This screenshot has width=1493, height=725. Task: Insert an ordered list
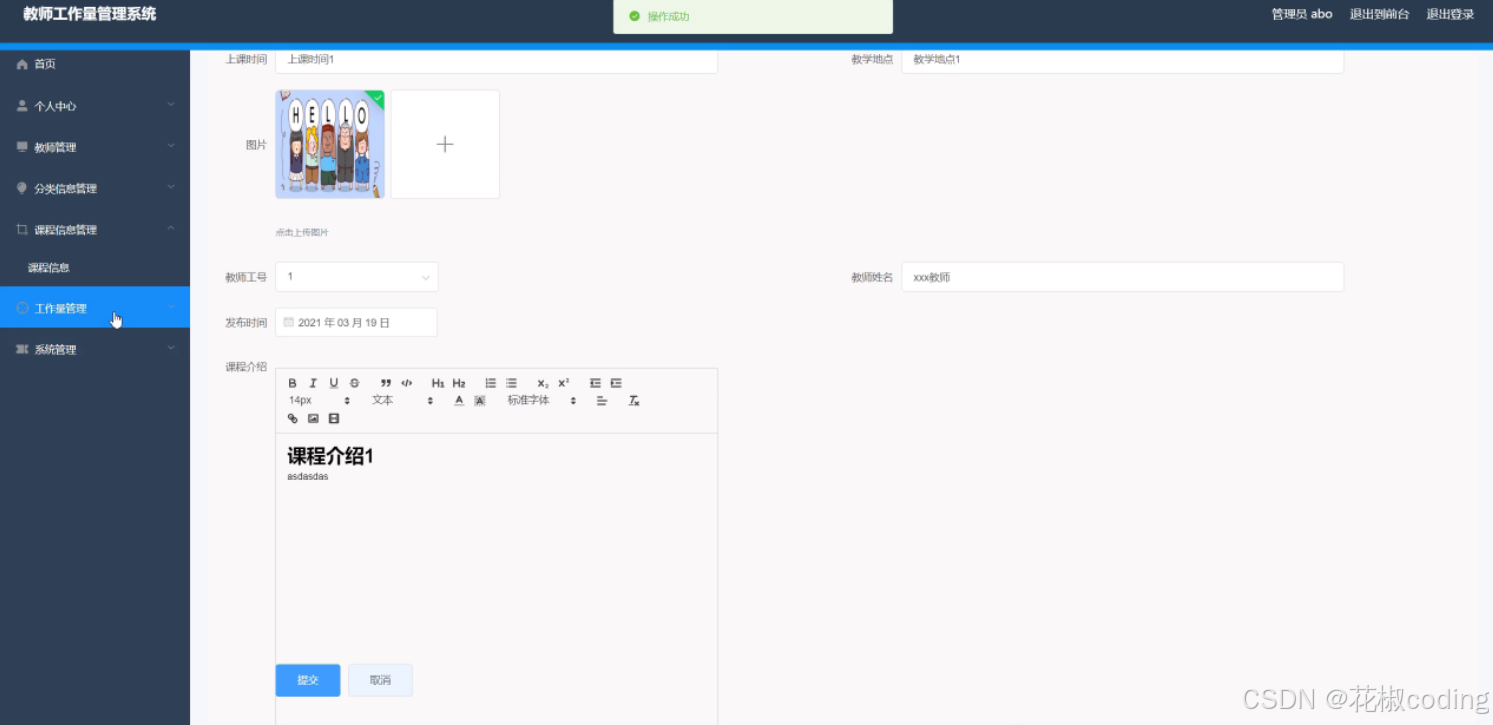point(491,383)
